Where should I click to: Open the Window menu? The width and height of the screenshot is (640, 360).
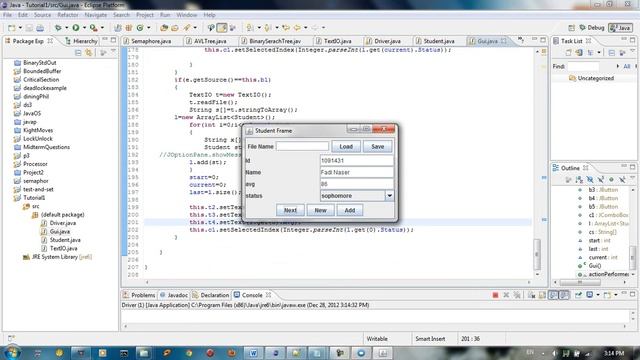click(x=187, y=15)
